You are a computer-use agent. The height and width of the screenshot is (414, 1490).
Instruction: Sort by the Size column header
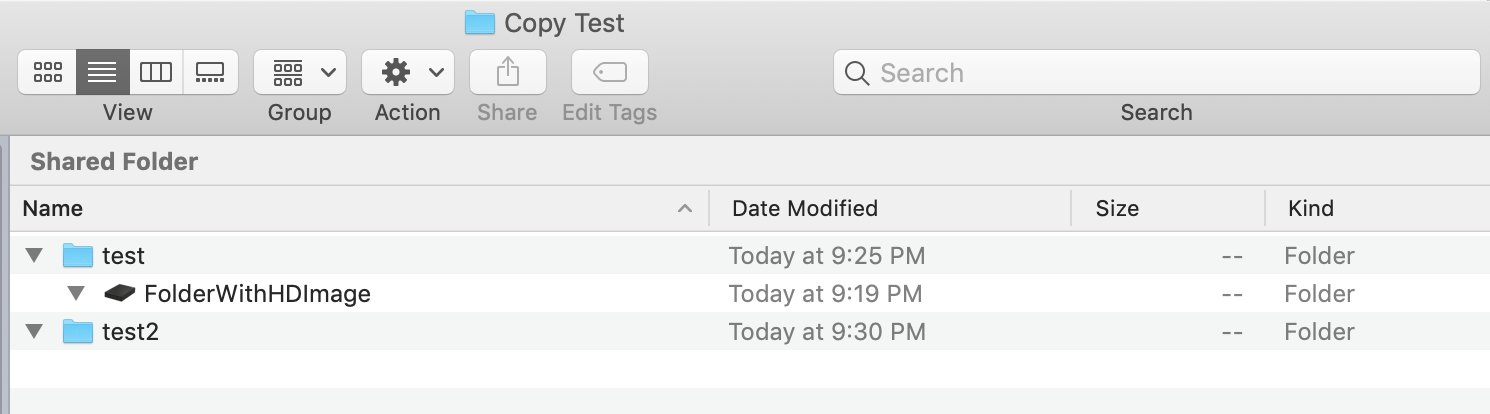1168,208
